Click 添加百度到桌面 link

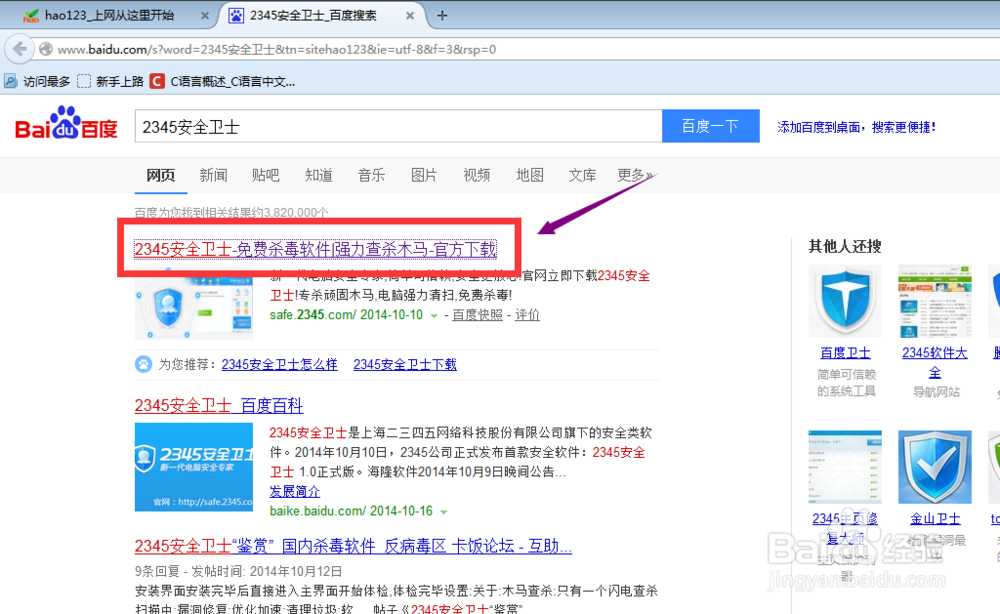click(x=857, y=127)
